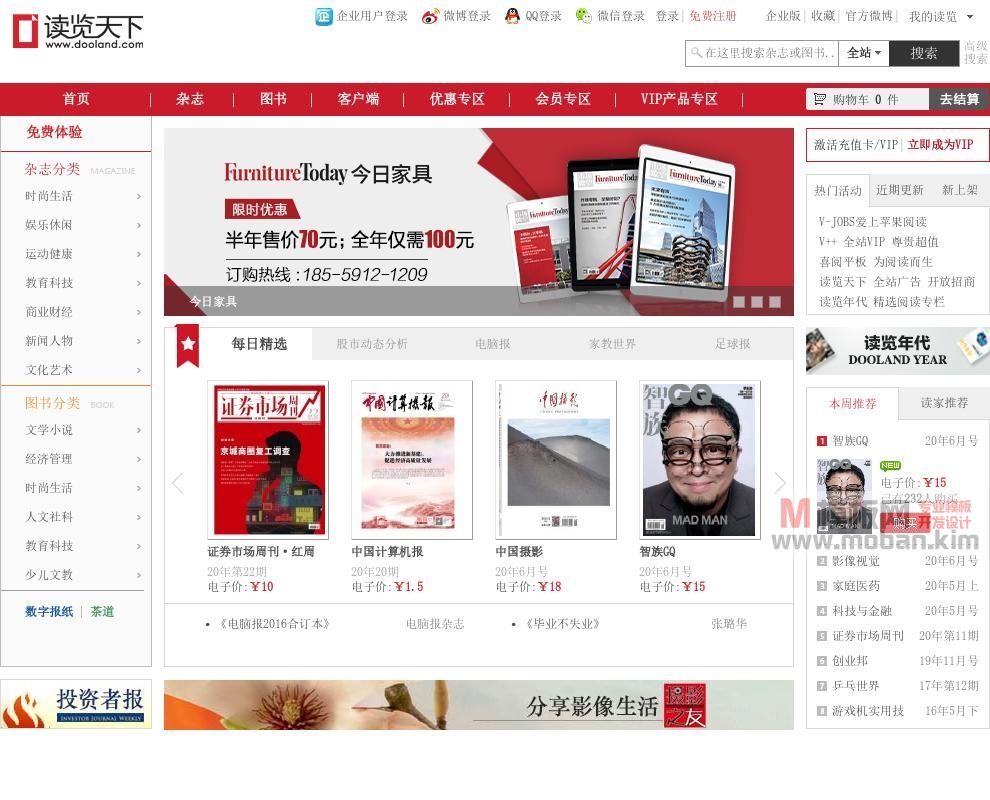
Task: Select the second banner slide indicator square
Action: point(757,302)
